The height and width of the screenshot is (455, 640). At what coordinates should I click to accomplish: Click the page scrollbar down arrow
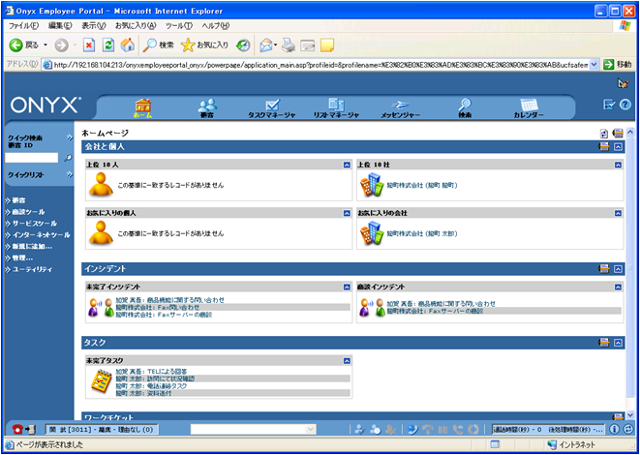coord(630,415)
